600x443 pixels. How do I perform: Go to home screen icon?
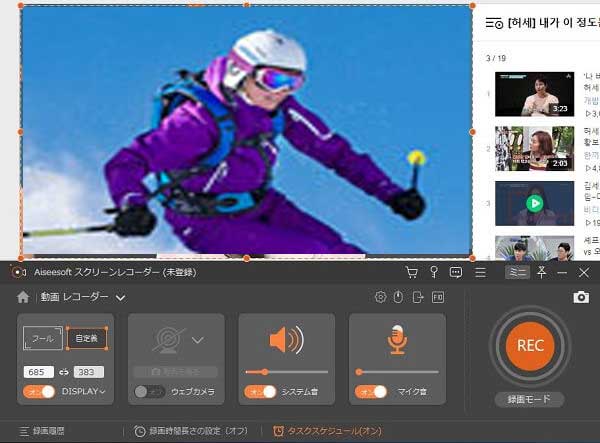pos(23,297)
